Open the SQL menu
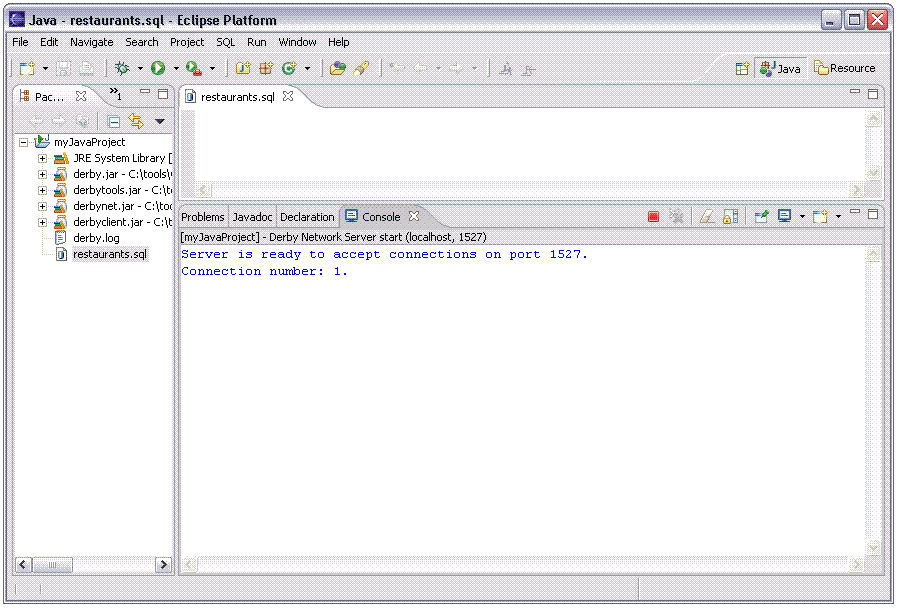Image resolution: width=899 pixels, height=609 pixels. pyautogui.click(x=225, y=42)
